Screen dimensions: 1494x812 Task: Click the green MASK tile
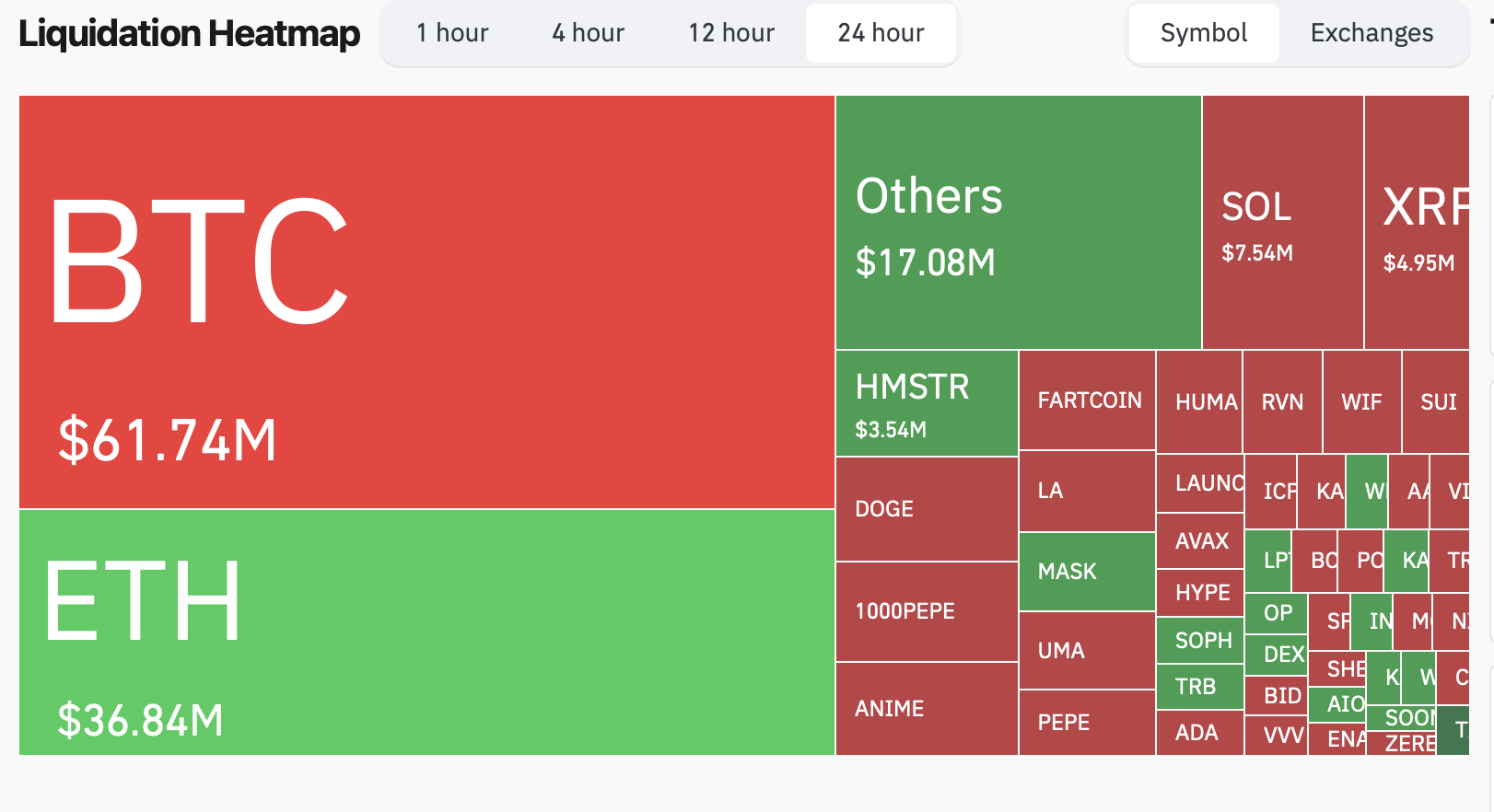(1087, 572)
